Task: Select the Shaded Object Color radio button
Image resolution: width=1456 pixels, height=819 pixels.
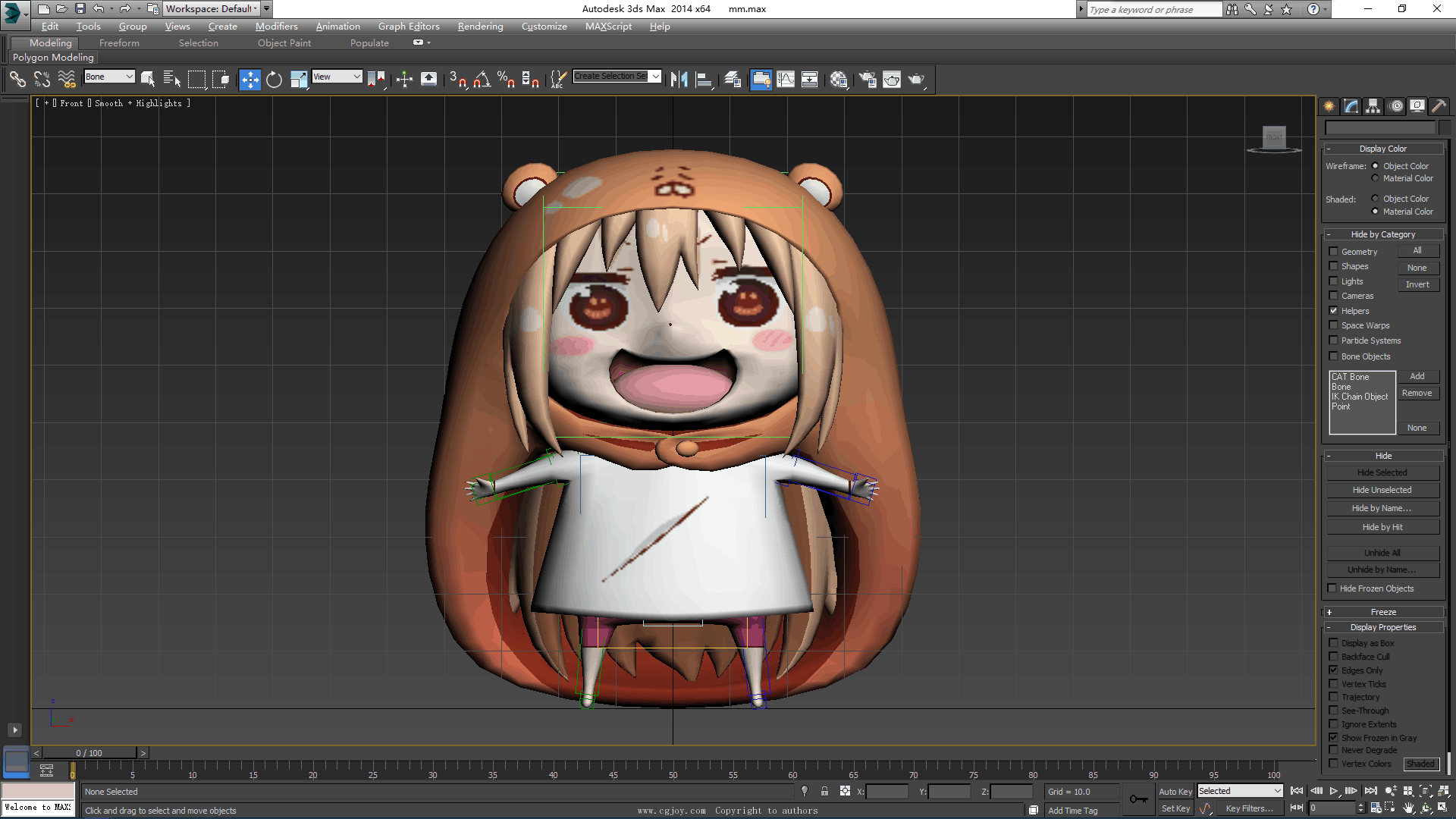Action: (x=1375, y=199)
